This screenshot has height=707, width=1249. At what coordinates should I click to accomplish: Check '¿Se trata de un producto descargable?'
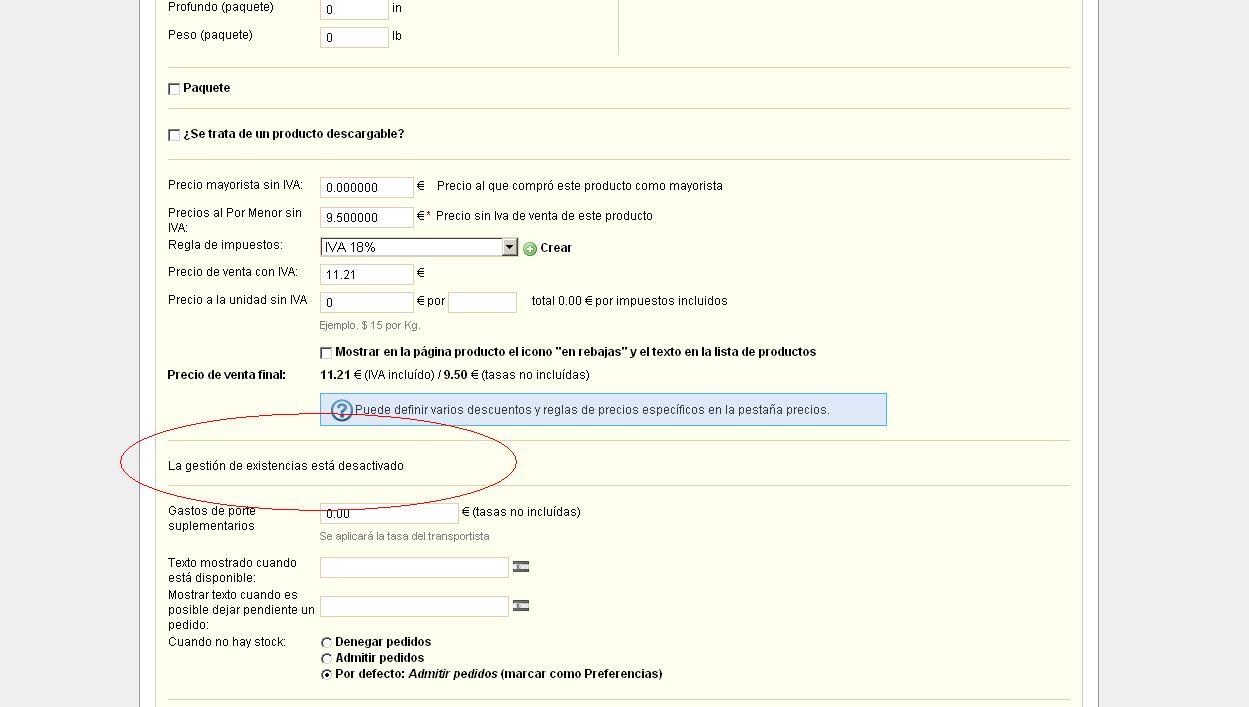[174, 135]
